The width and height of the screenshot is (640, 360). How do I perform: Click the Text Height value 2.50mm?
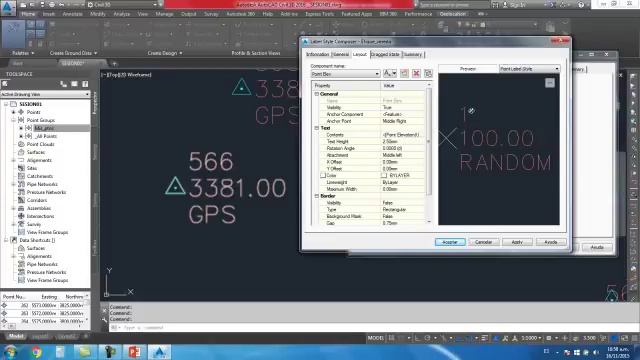coord(403,142)
